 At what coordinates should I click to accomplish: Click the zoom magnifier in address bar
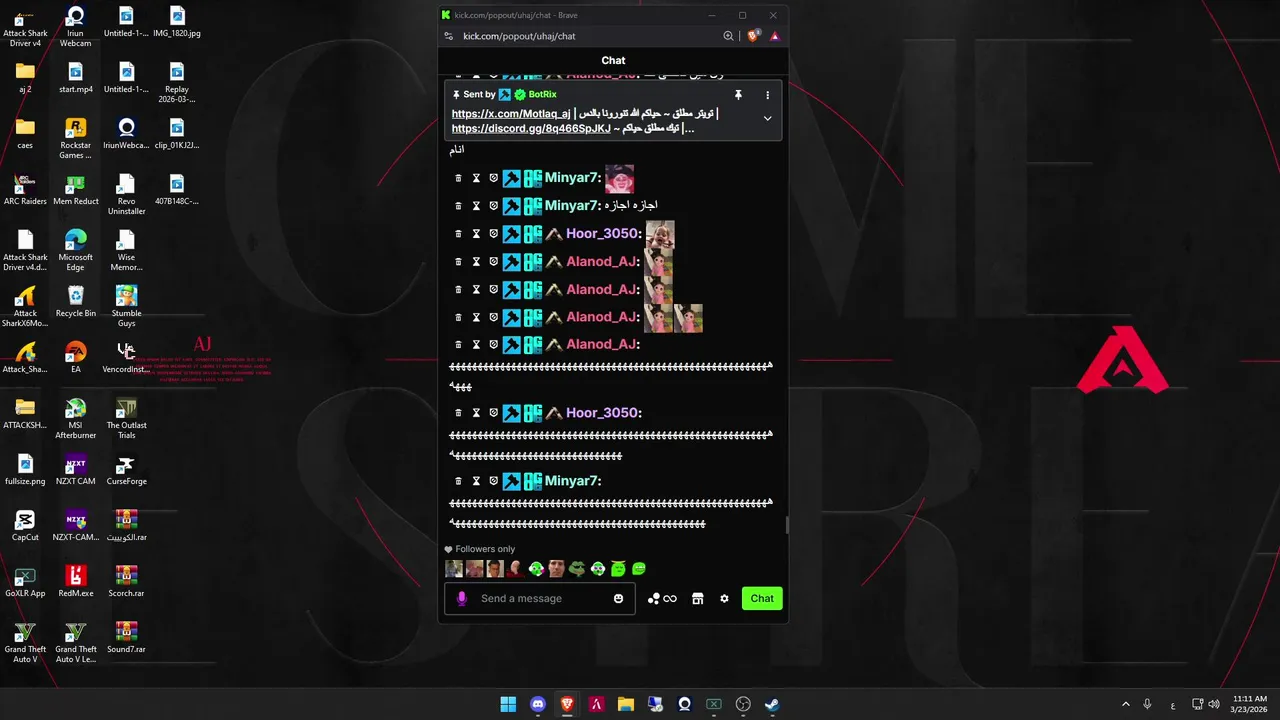[x=728, y=36]
